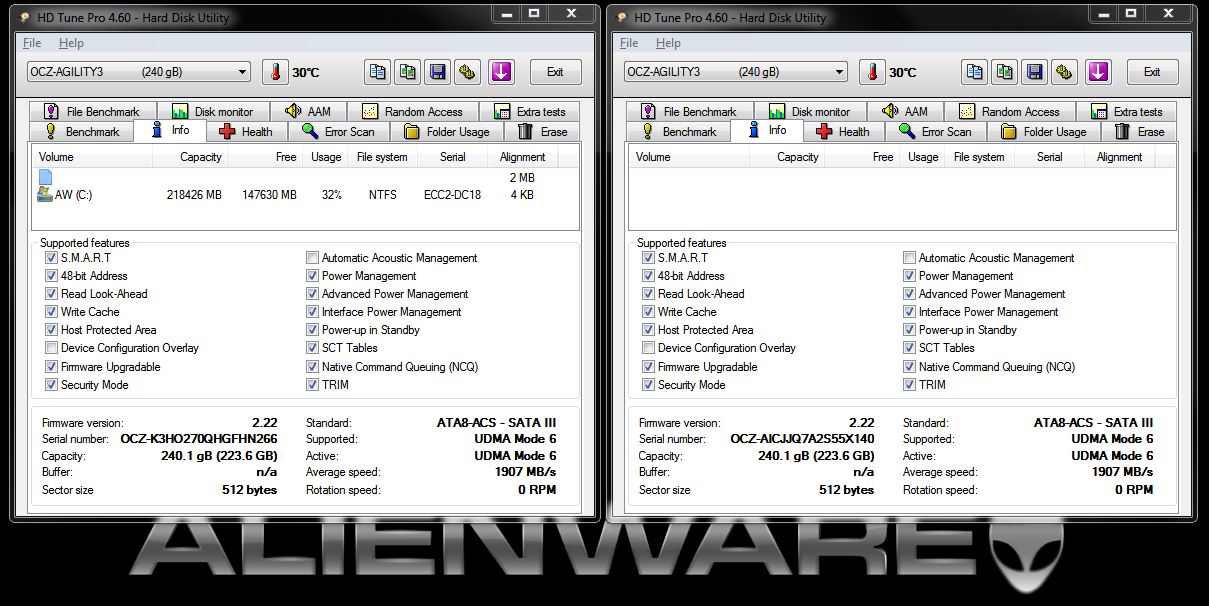
Task: Click the floppy disk save icon in left window
Action: click(437, 72)
